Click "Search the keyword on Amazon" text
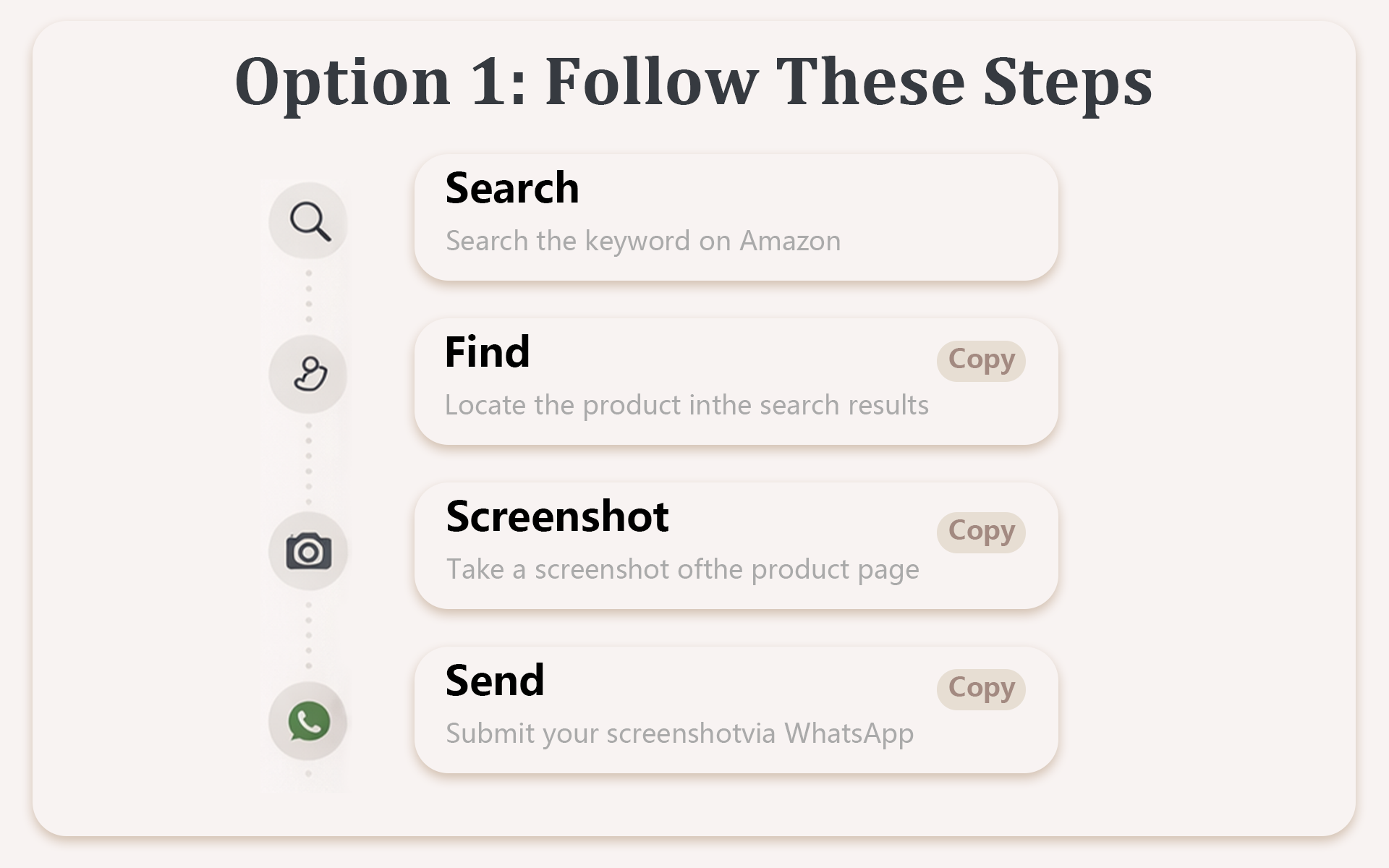 (642, 241)
